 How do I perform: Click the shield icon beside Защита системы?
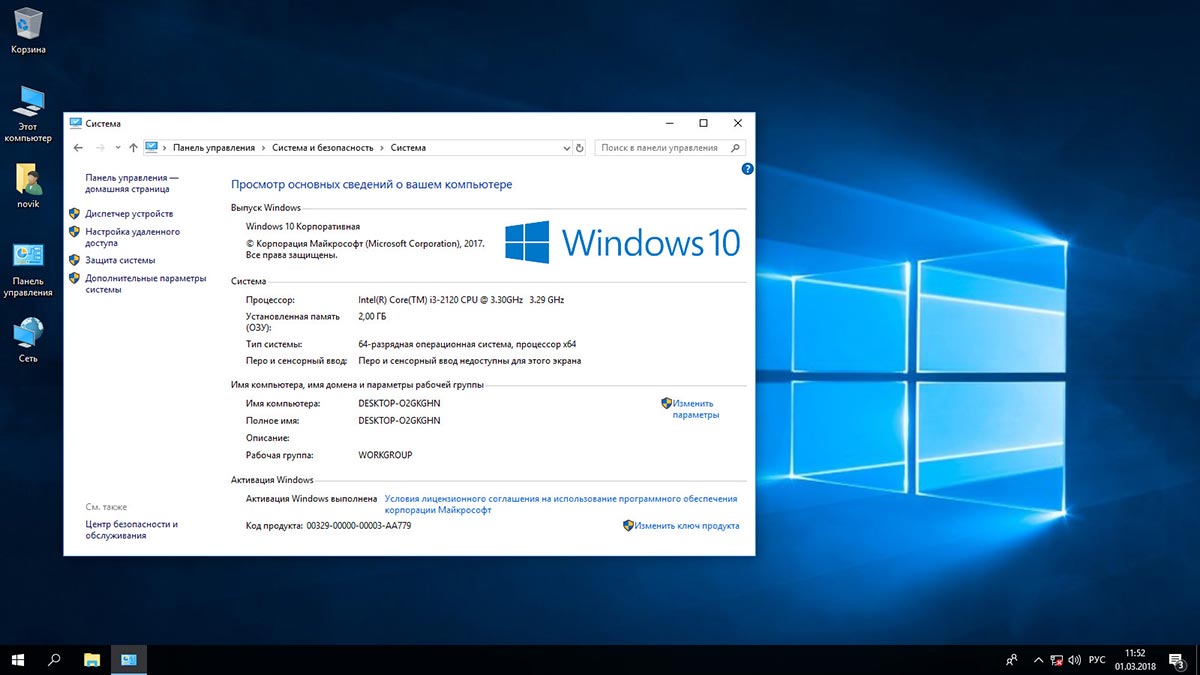coord(75,260)
